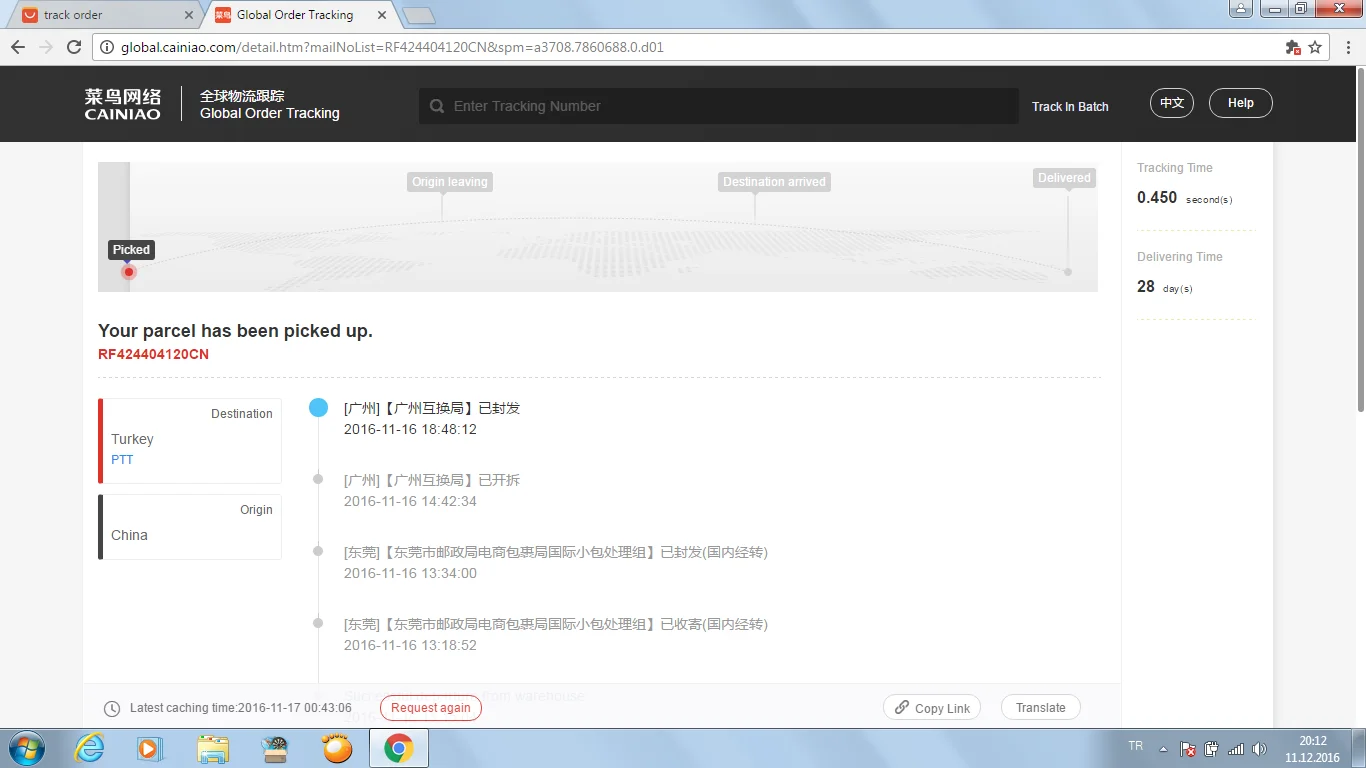Click the clock icon beside Latest caching time

(x=112, y=708)
